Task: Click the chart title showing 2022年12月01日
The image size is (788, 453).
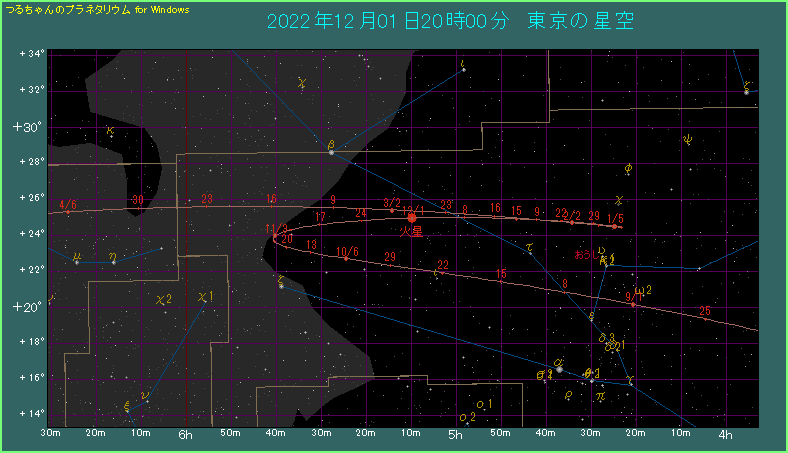Action: click(x=450, y=21)
